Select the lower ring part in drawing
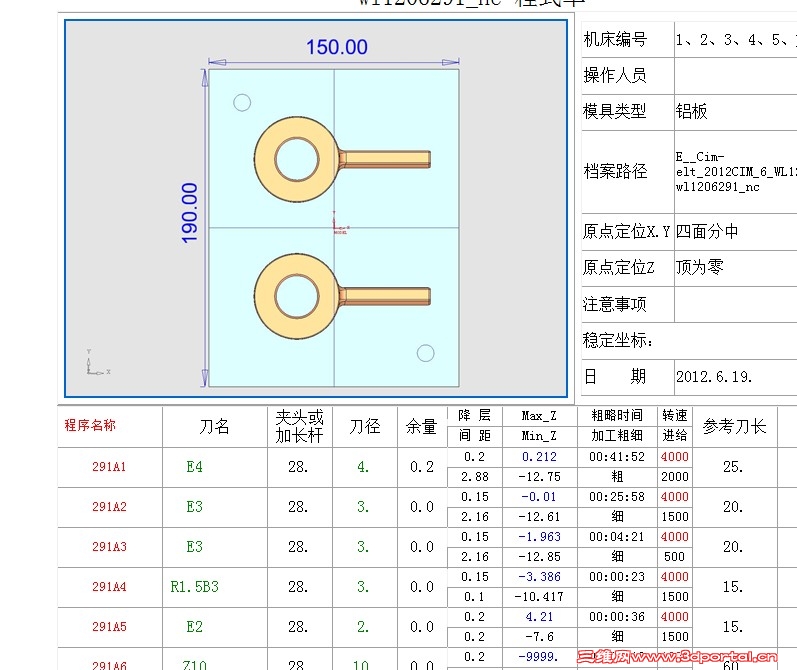Screen dimensions: 797x670 [x=342, y=296]
